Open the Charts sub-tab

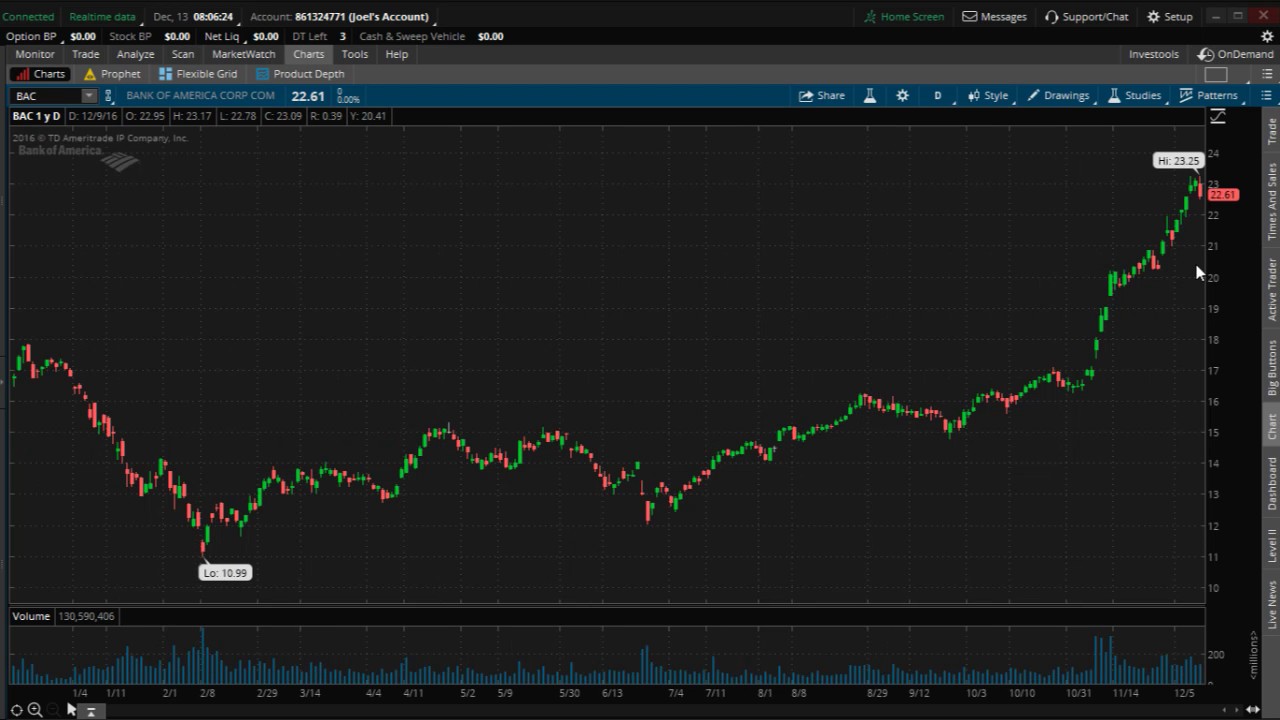[40, 74]
